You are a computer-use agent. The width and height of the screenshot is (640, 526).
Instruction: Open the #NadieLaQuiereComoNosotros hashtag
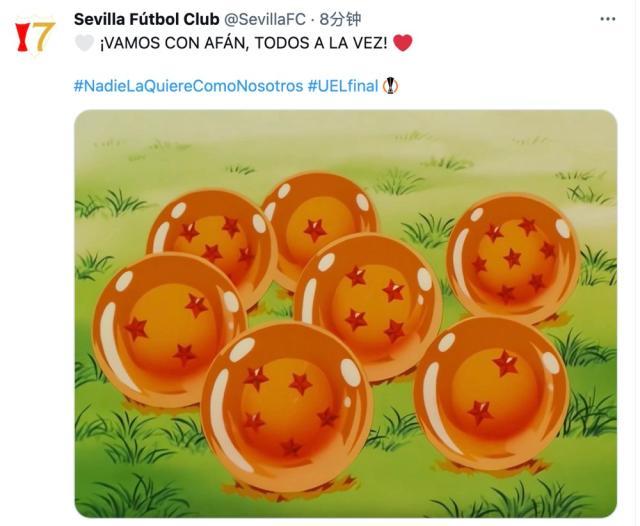188,86
